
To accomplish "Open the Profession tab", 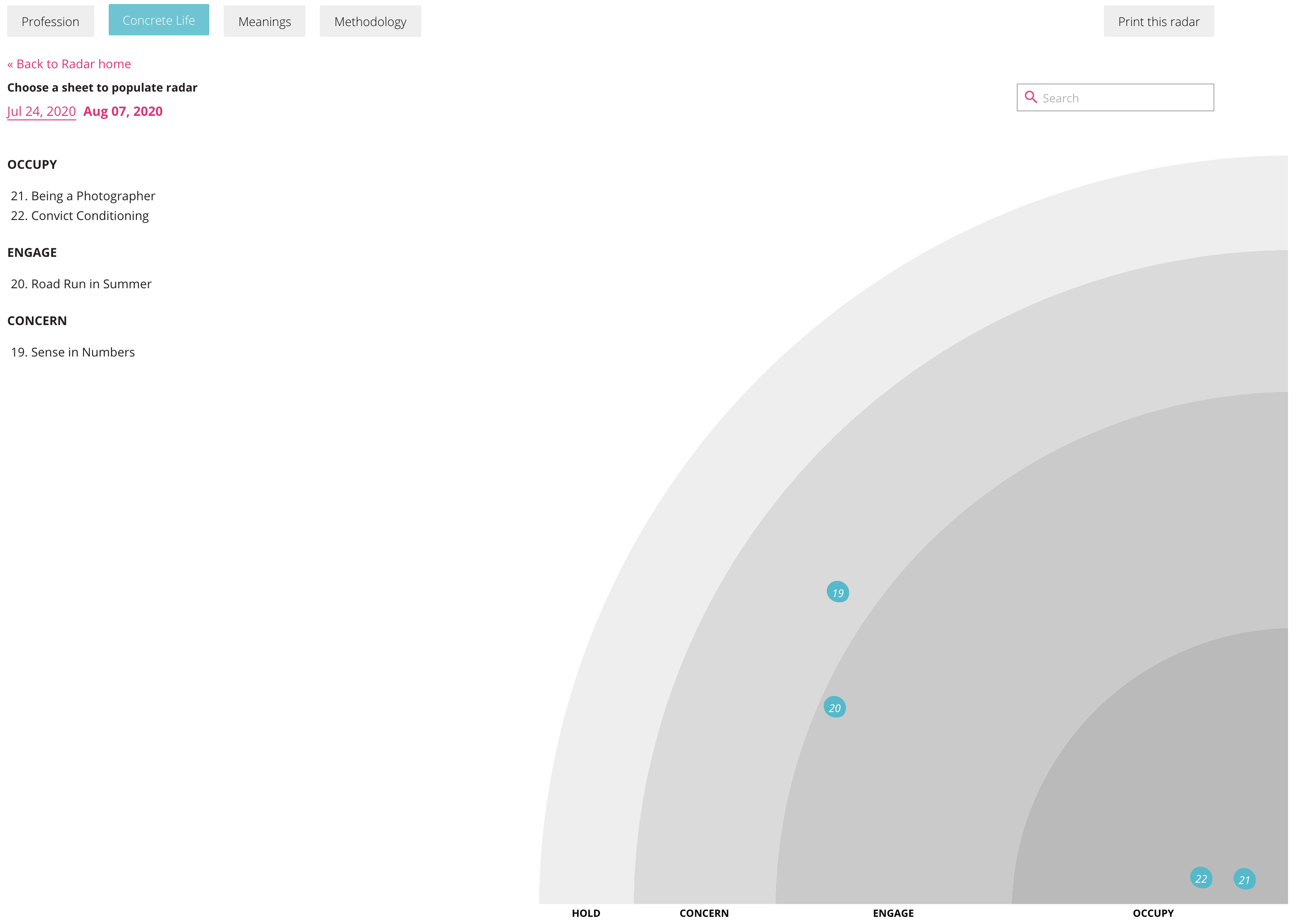I will [50, 22].
